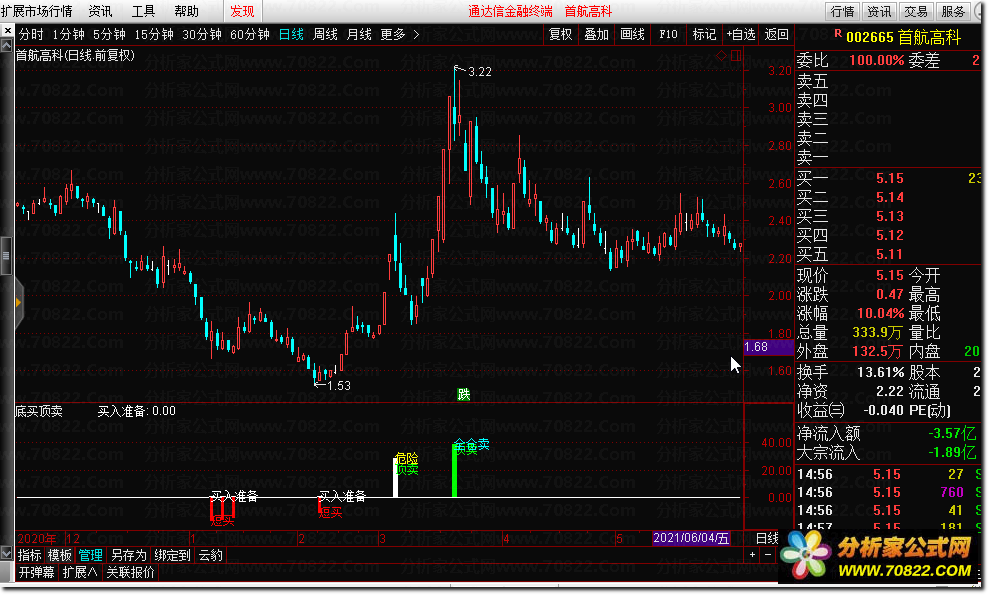Click the 绑定到 bind button
This screenshot has height=595, width=990.
click(x=172, y=555)
